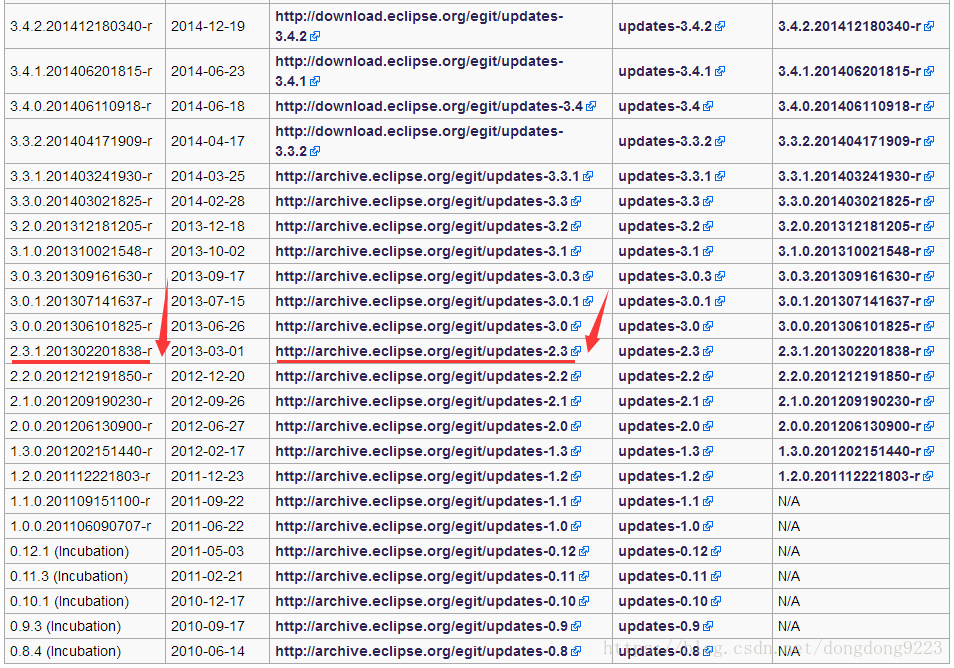Open the full http://archive.eclipse.org/egit/updates-3.3 URL link

[428, 201]
